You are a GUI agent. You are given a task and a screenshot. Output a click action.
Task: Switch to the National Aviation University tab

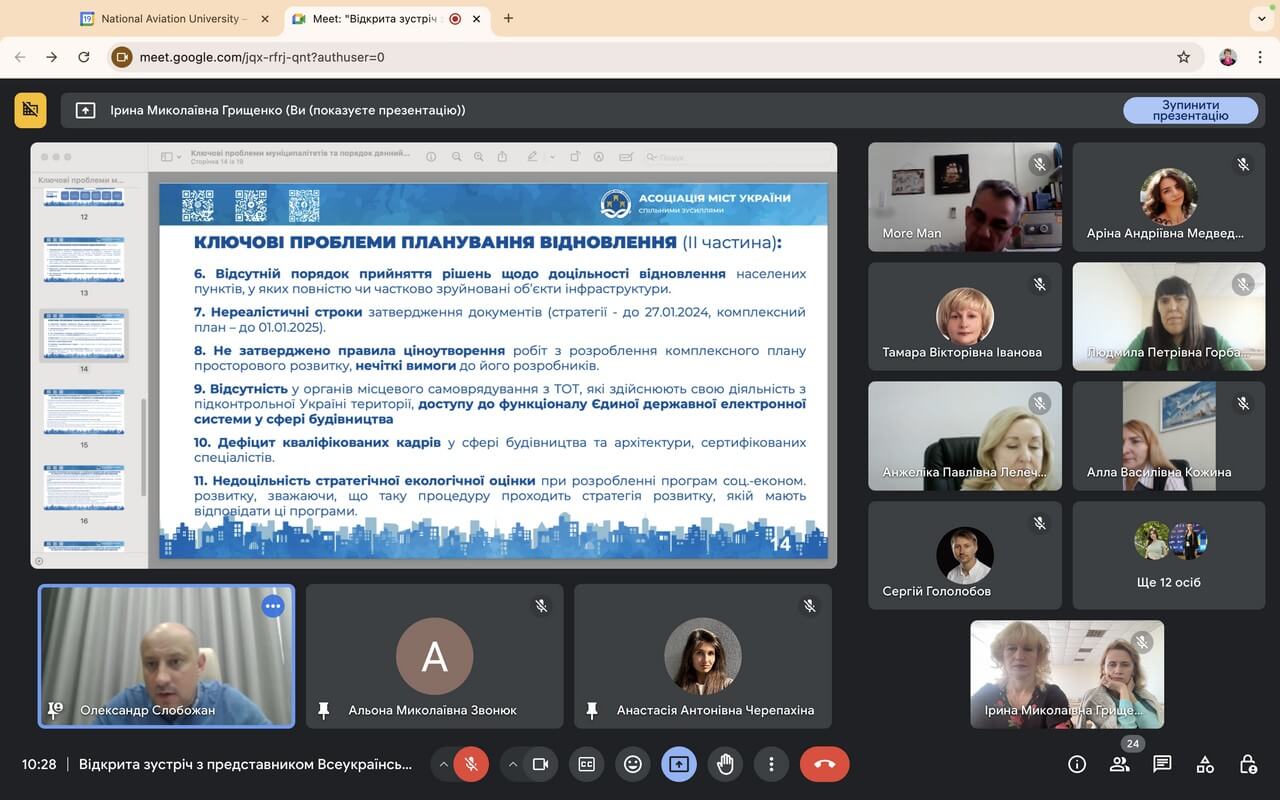point(170,18)
